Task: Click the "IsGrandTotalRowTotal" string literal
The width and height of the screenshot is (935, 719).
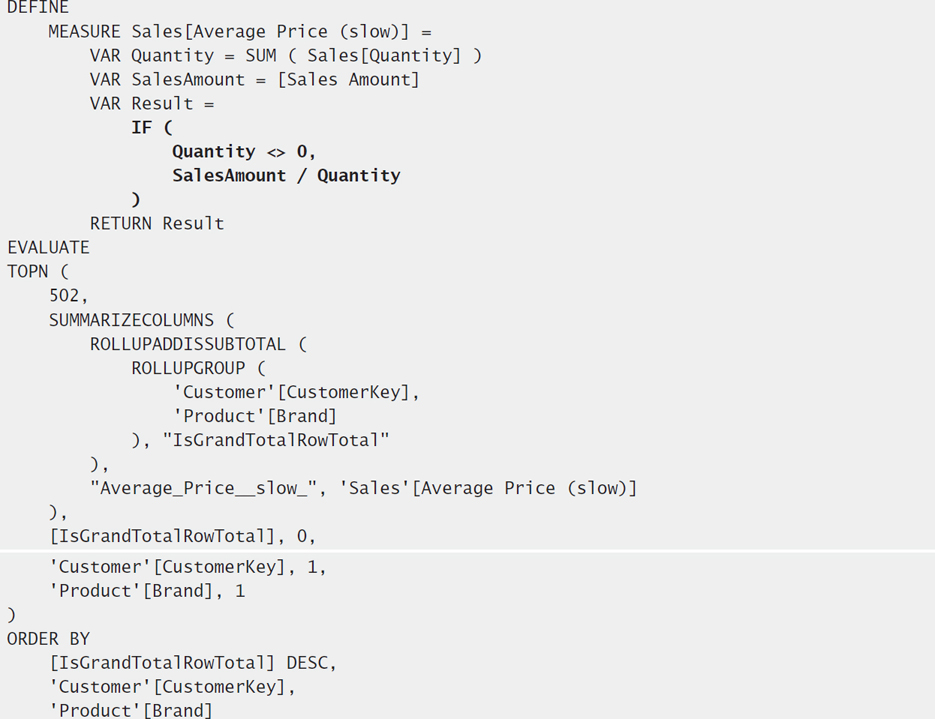Action: (x=276, y=440)
